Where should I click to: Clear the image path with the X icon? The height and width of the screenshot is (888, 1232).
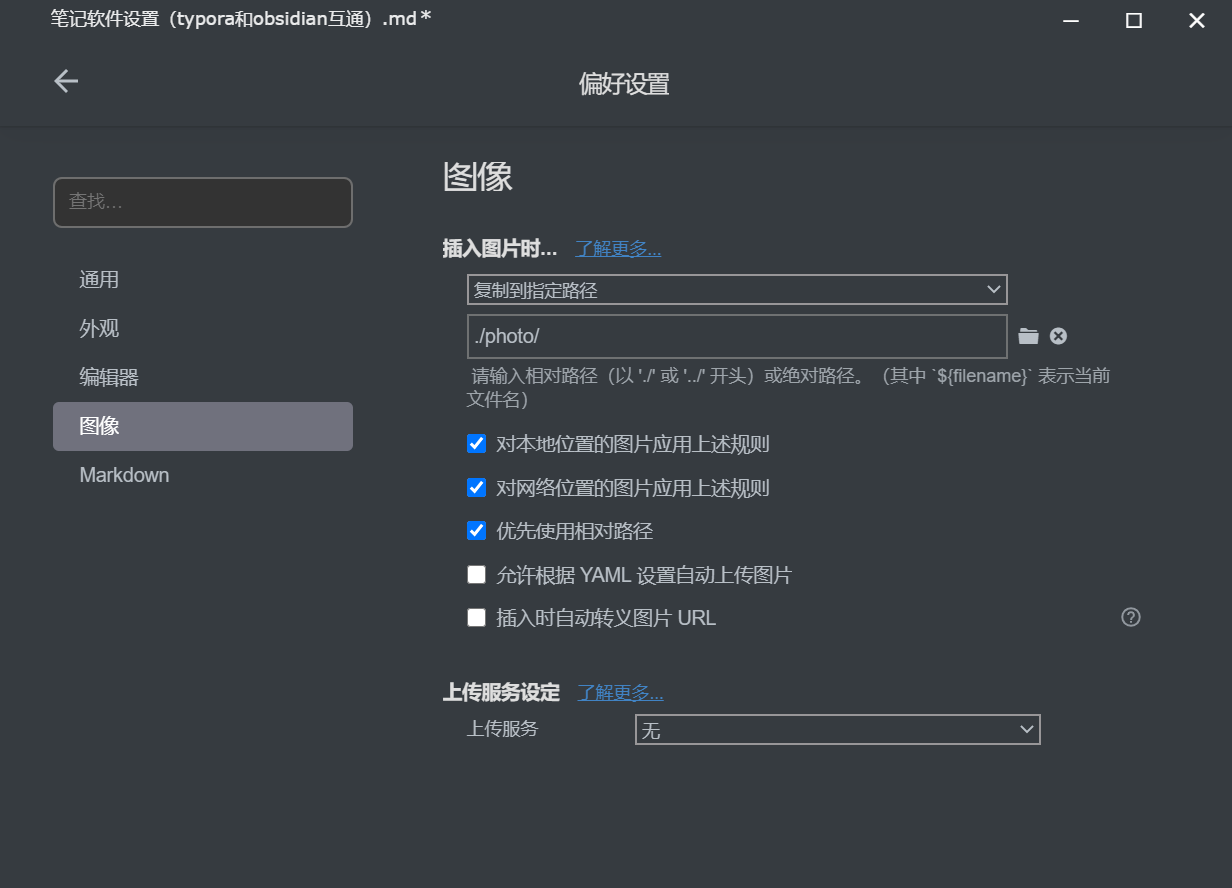(1058, 336)
